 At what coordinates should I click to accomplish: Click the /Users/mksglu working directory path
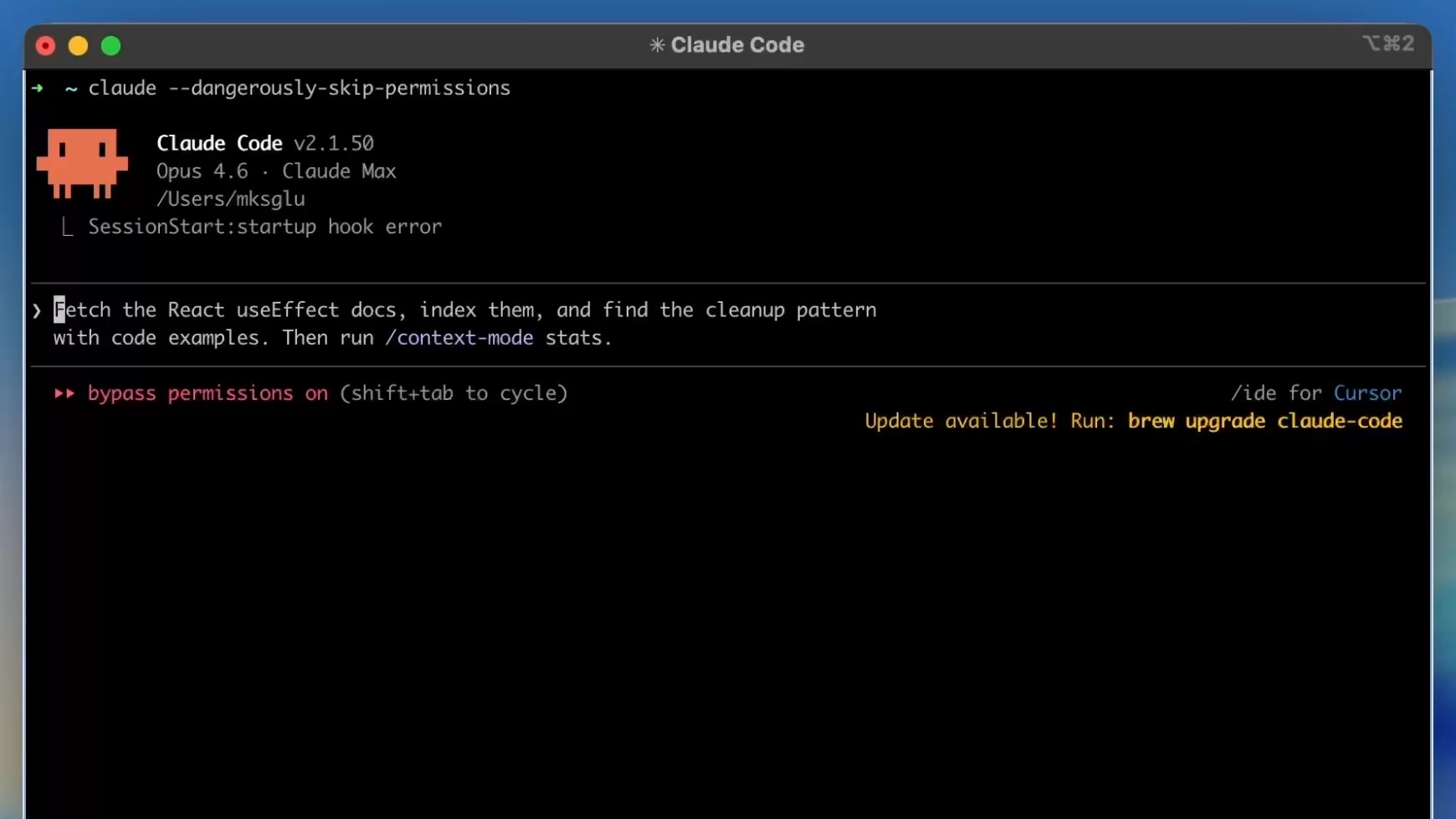[x=230, y=199]
